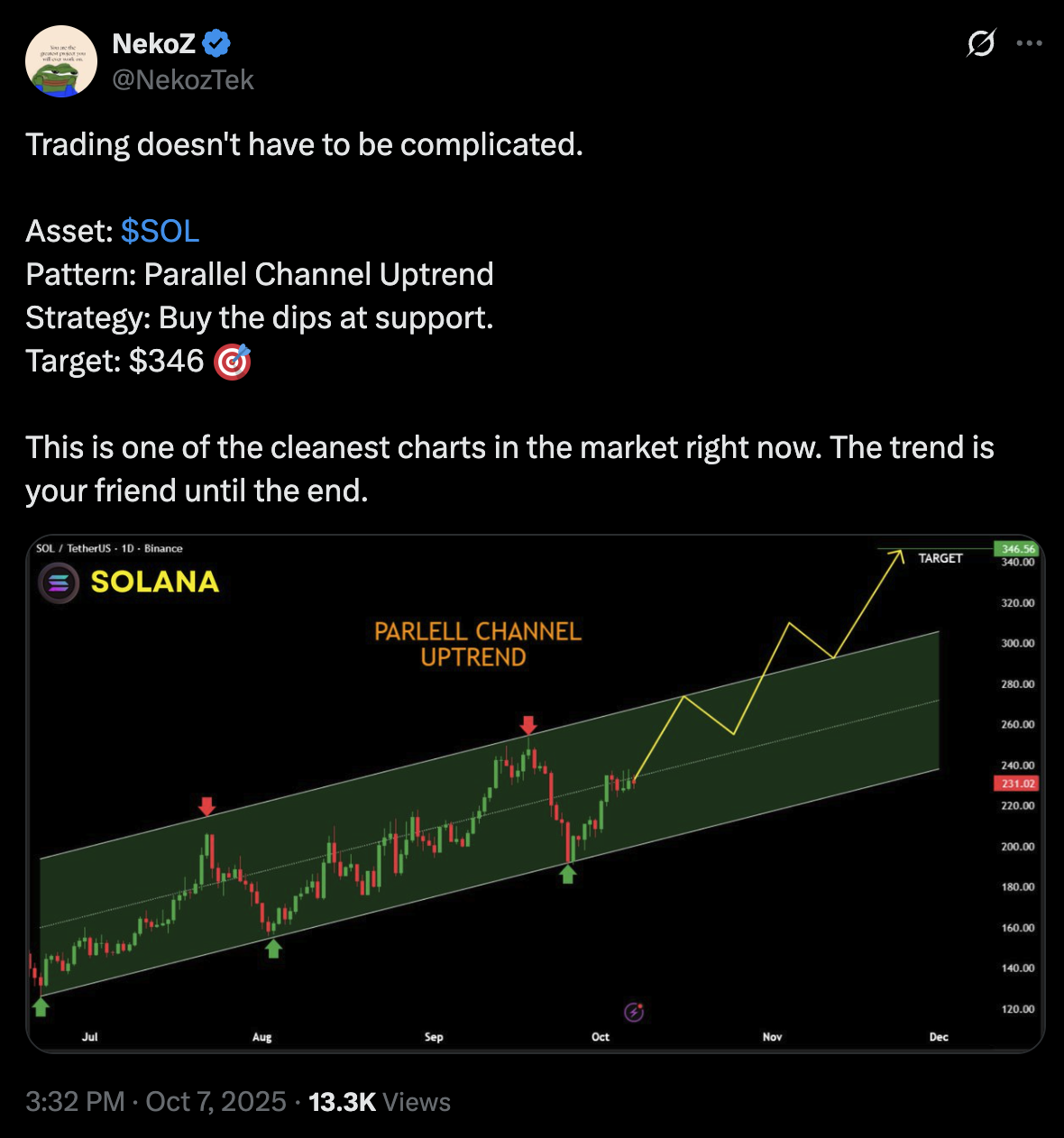Click the TARGET label on chart
Viewport: 1064px width, 1138px height.
coord(940,558)
